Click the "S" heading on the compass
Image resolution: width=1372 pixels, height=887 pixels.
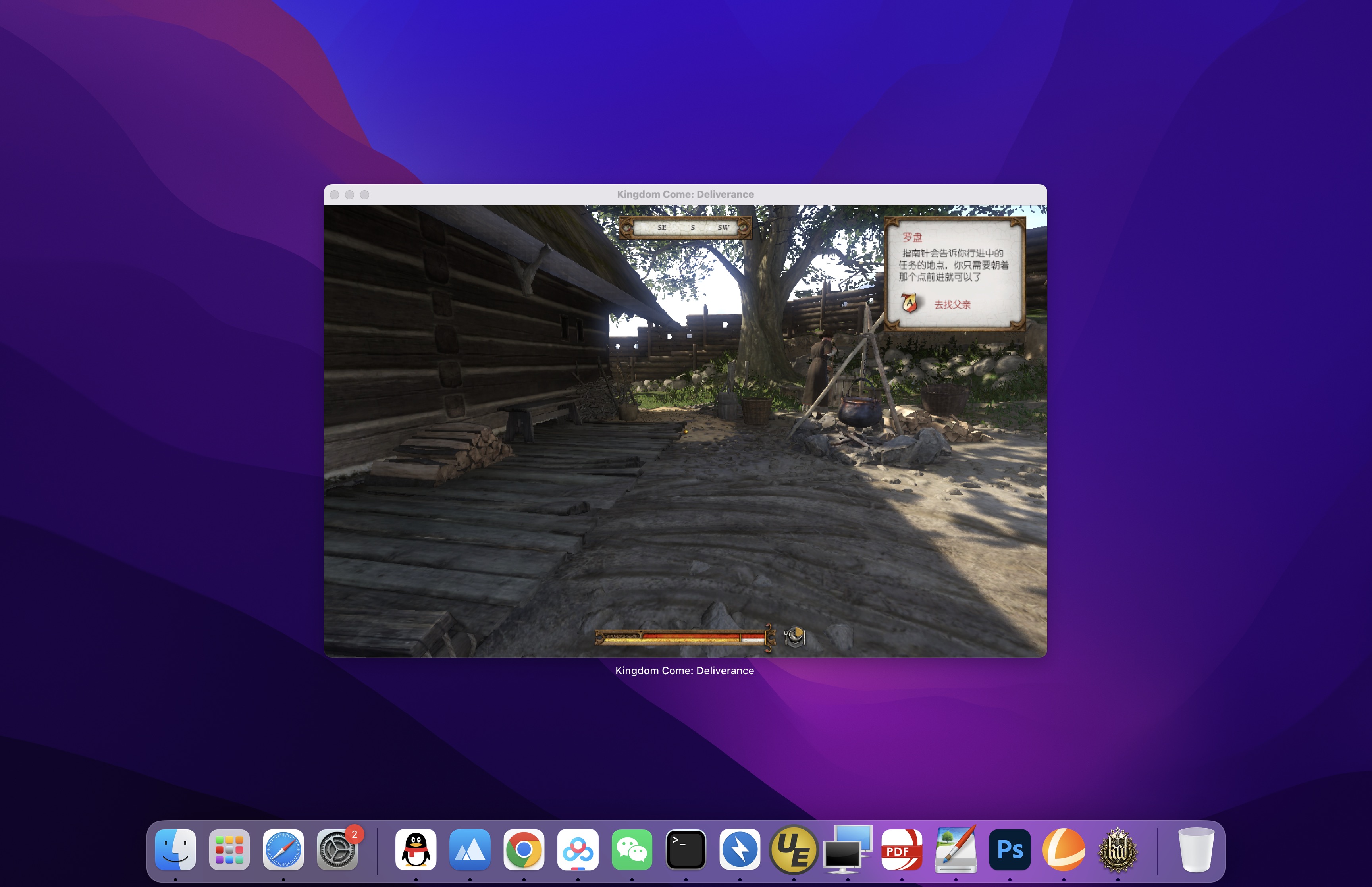(x=693, y=228)
